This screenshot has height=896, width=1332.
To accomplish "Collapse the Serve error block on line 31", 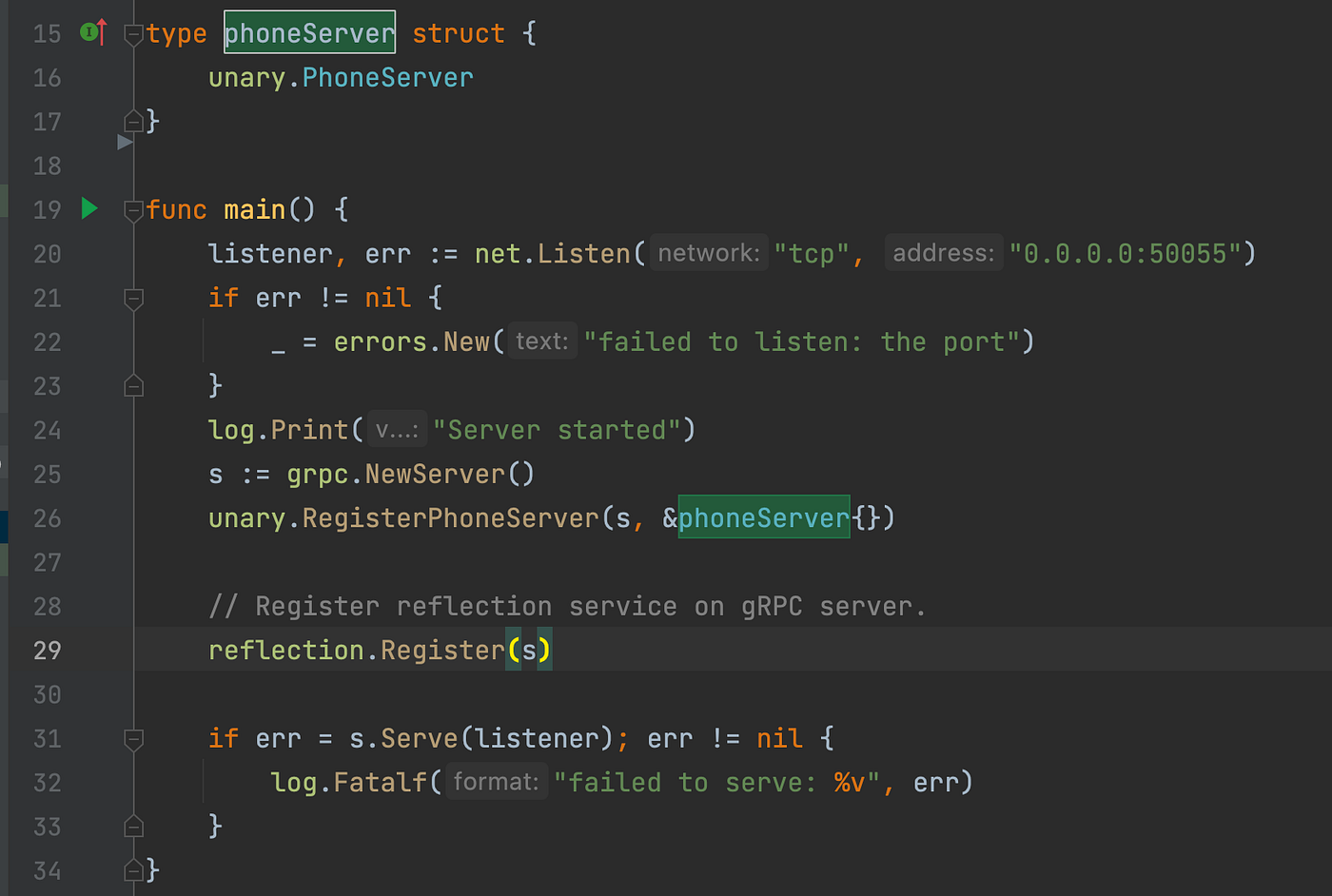I will tap(133, 738).
